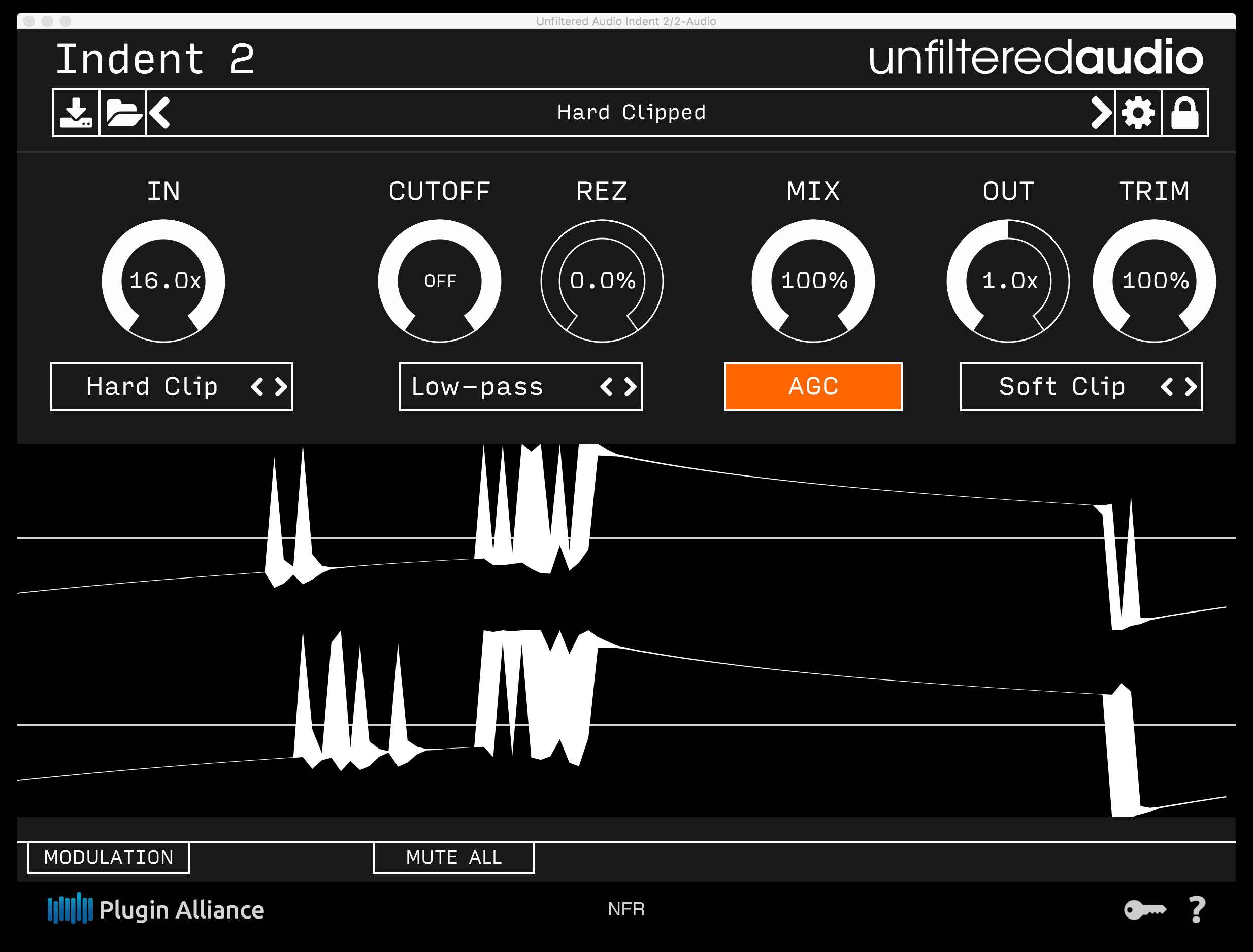Click the lower waveform display
1253x952 pixels.
(x=626, y=724)
